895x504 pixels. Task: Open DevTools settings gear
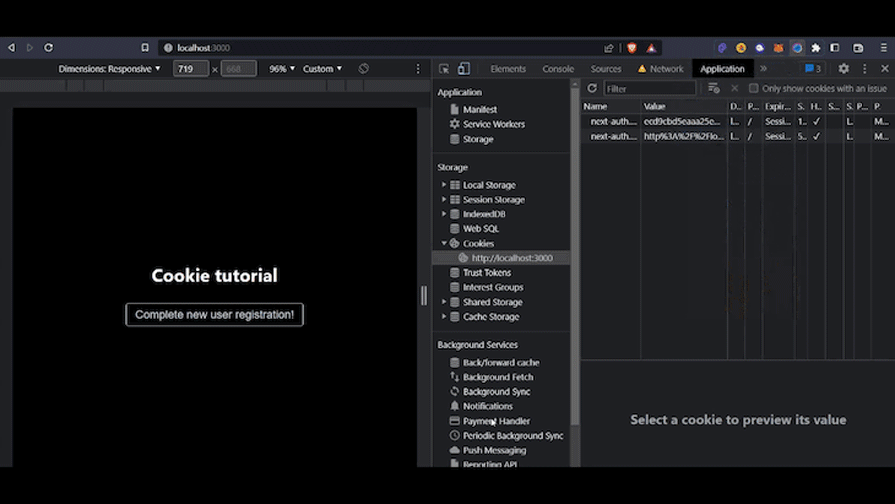tap(843, 69)
